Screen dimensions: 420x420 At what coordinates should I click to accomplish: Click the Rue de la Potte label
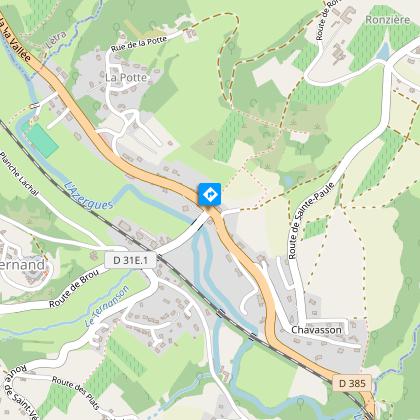point(139,44)
